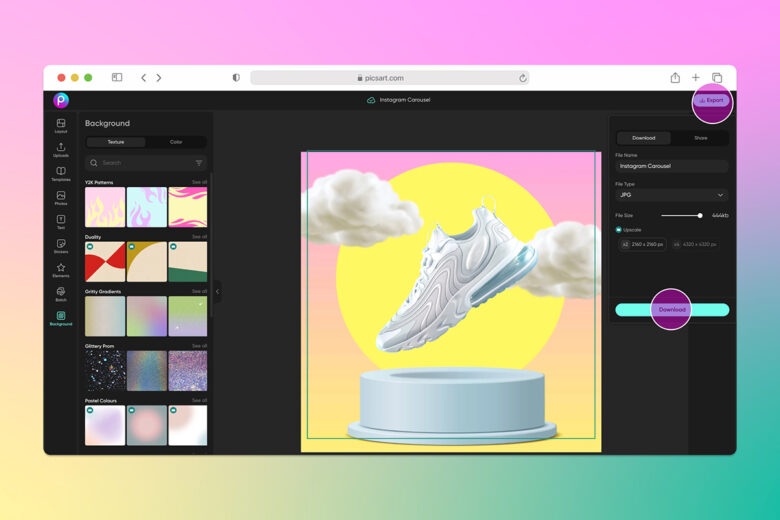
Task: Click the teal Download button
Action: 672,310
